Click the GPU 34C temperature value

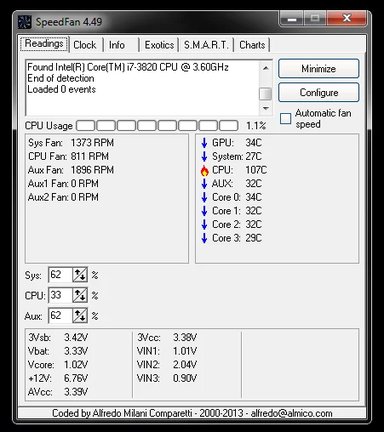coord(253,143)
